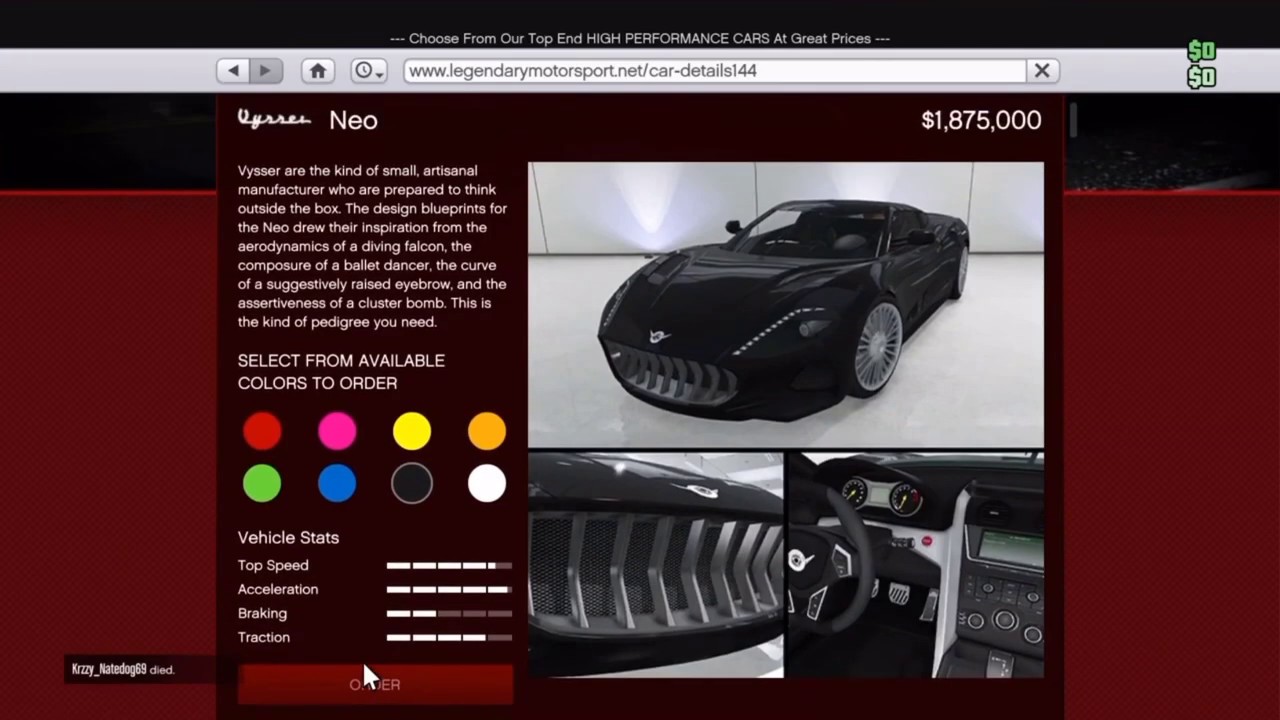Select the white car color

tap(487, 483)
